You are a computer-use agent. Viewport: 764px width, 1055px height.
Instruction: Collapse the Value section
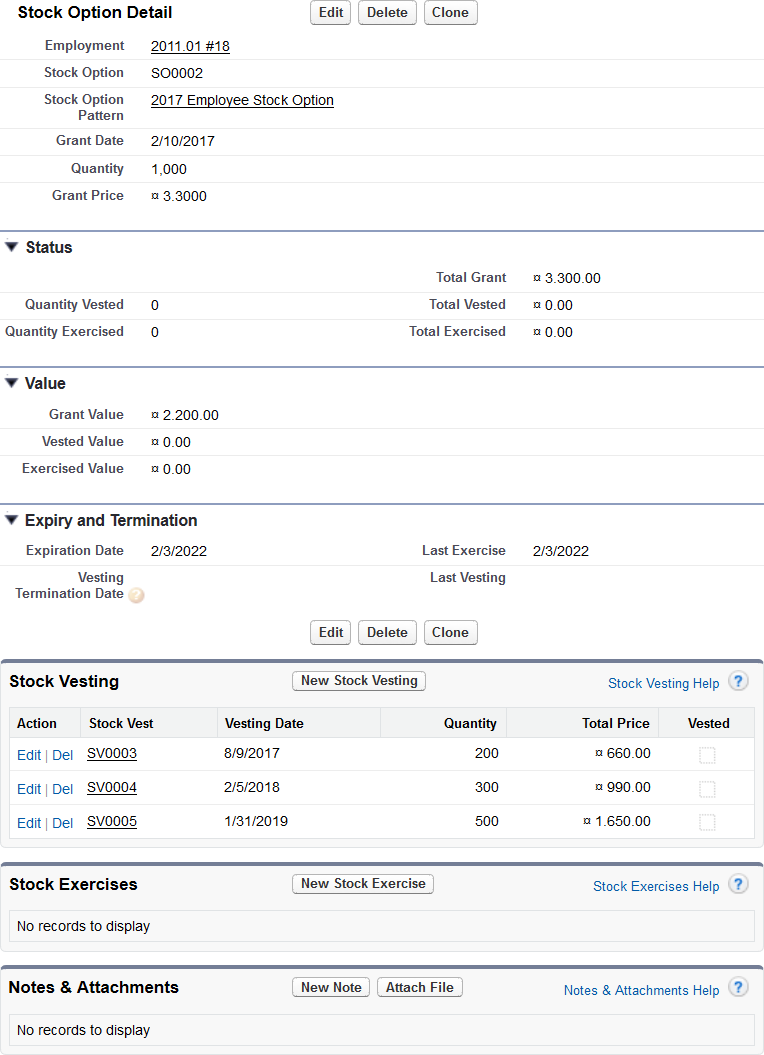tap(12, 383)
